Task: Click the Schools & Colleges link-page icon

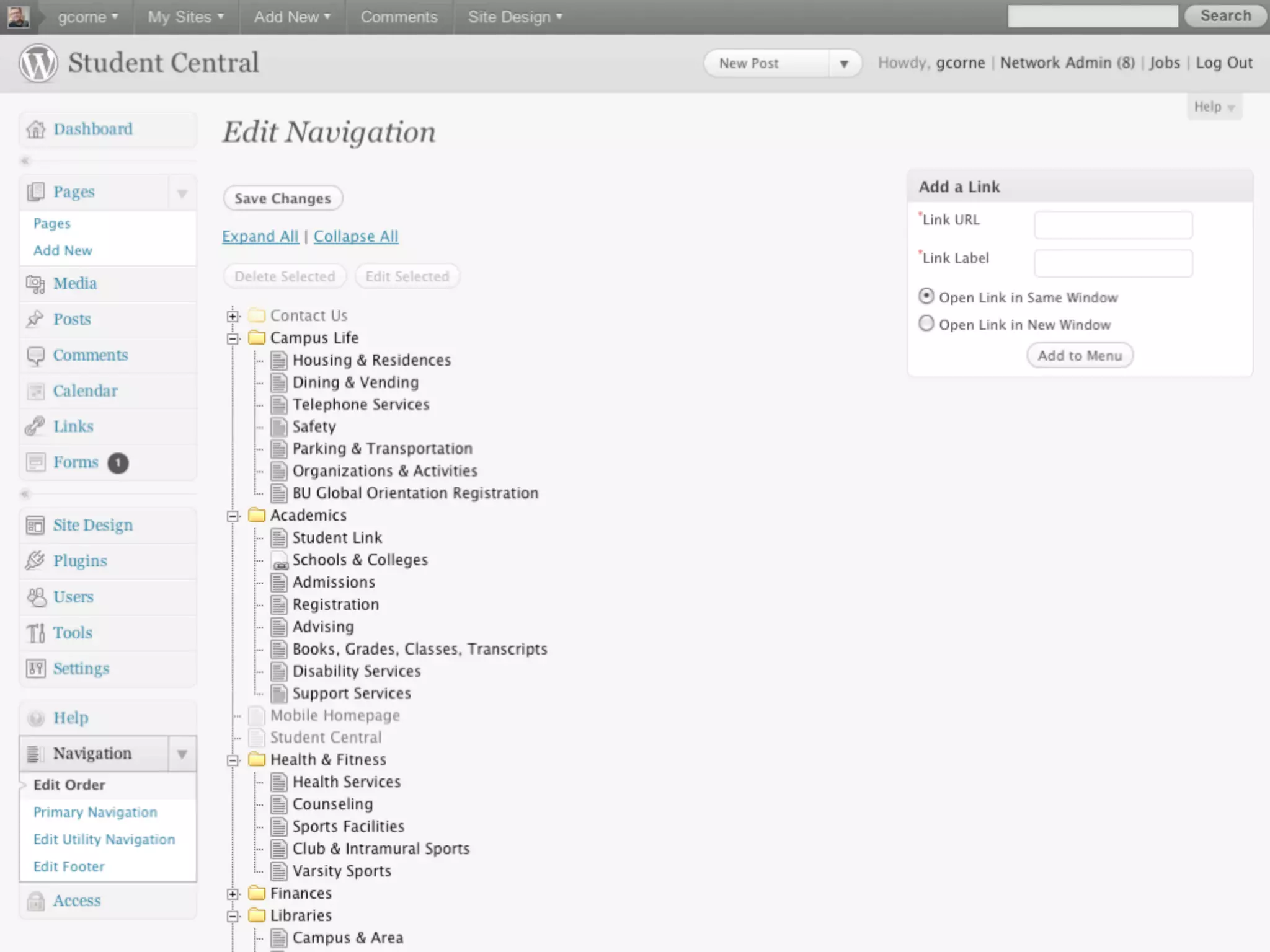Action: [280, 561]
